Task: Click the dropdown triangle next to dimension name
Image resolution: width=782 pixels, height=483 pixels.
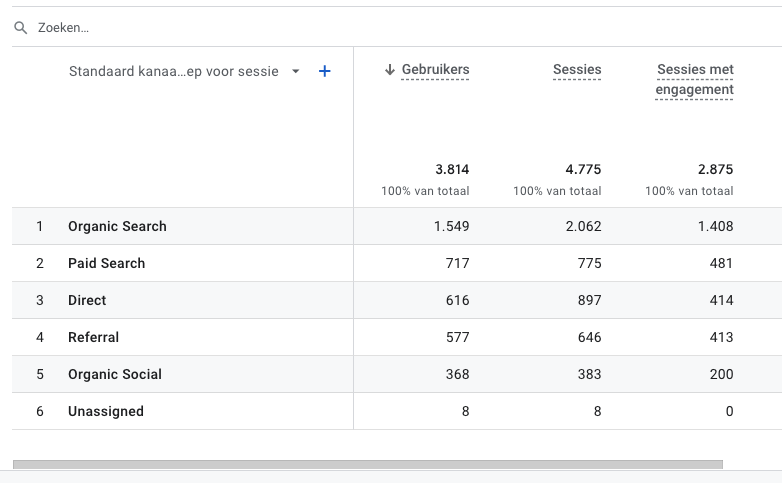Action: click(296, 72)
